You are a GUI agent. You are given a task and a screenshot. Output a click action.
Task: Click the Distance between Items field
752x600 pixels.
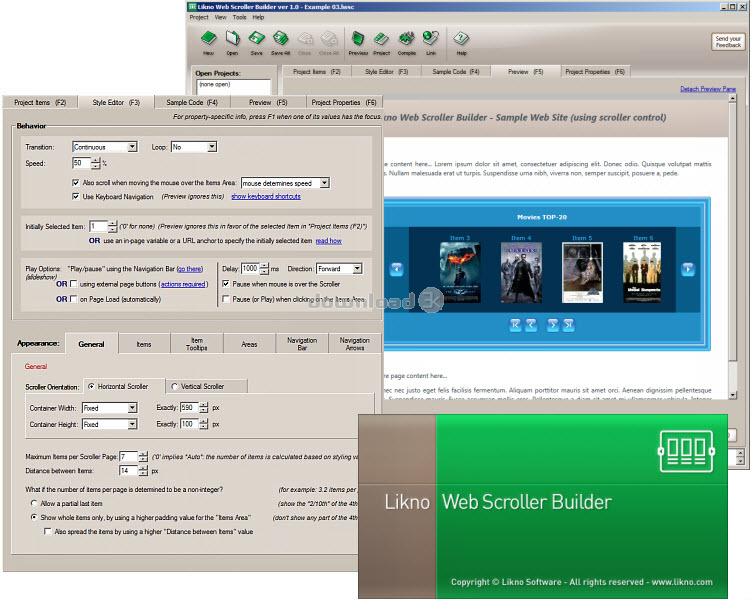[128, 471]
